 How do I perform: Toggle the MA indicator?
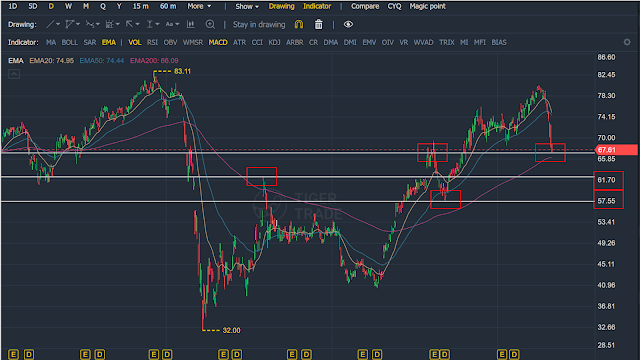point(51,42)
